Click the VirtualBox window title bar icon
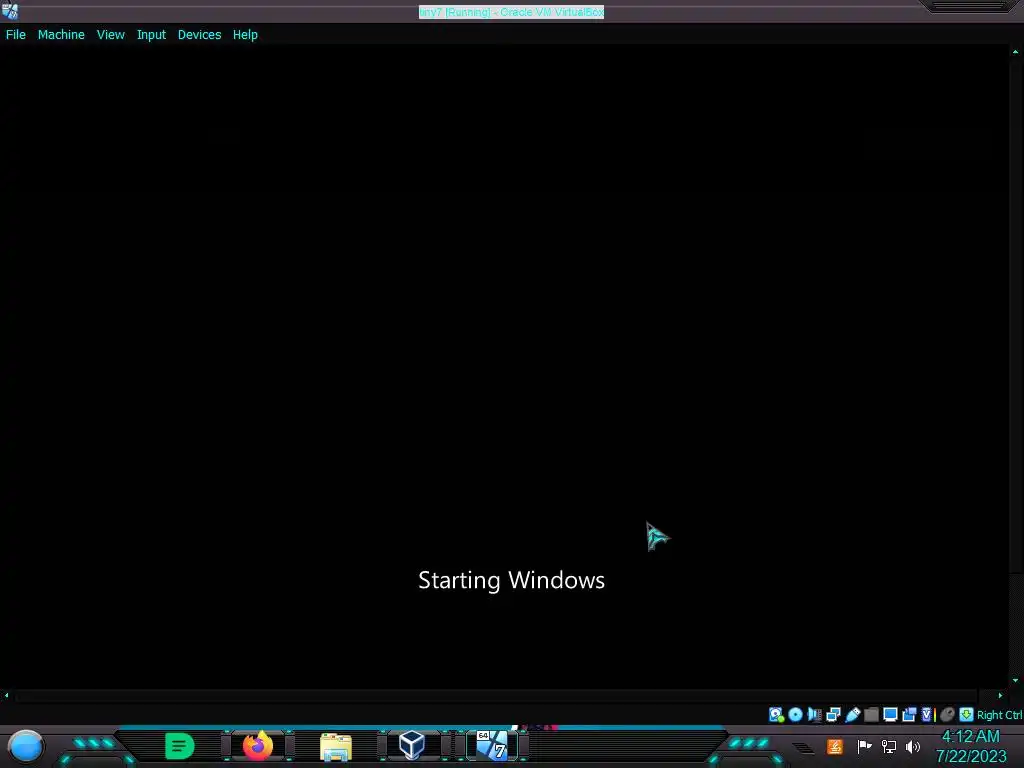This screenshot has width=1024, height=768. (10, 10)
